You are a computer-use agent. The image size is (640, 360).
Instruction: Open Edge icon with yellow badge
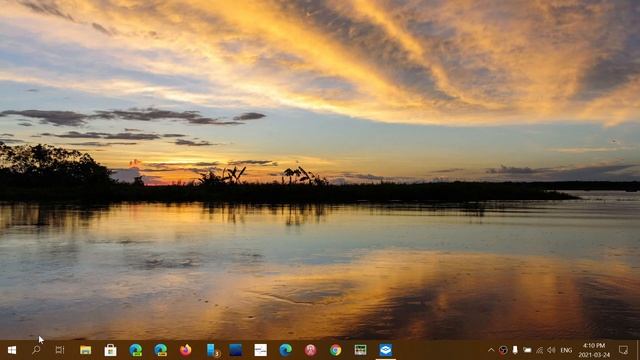point(160,350)
